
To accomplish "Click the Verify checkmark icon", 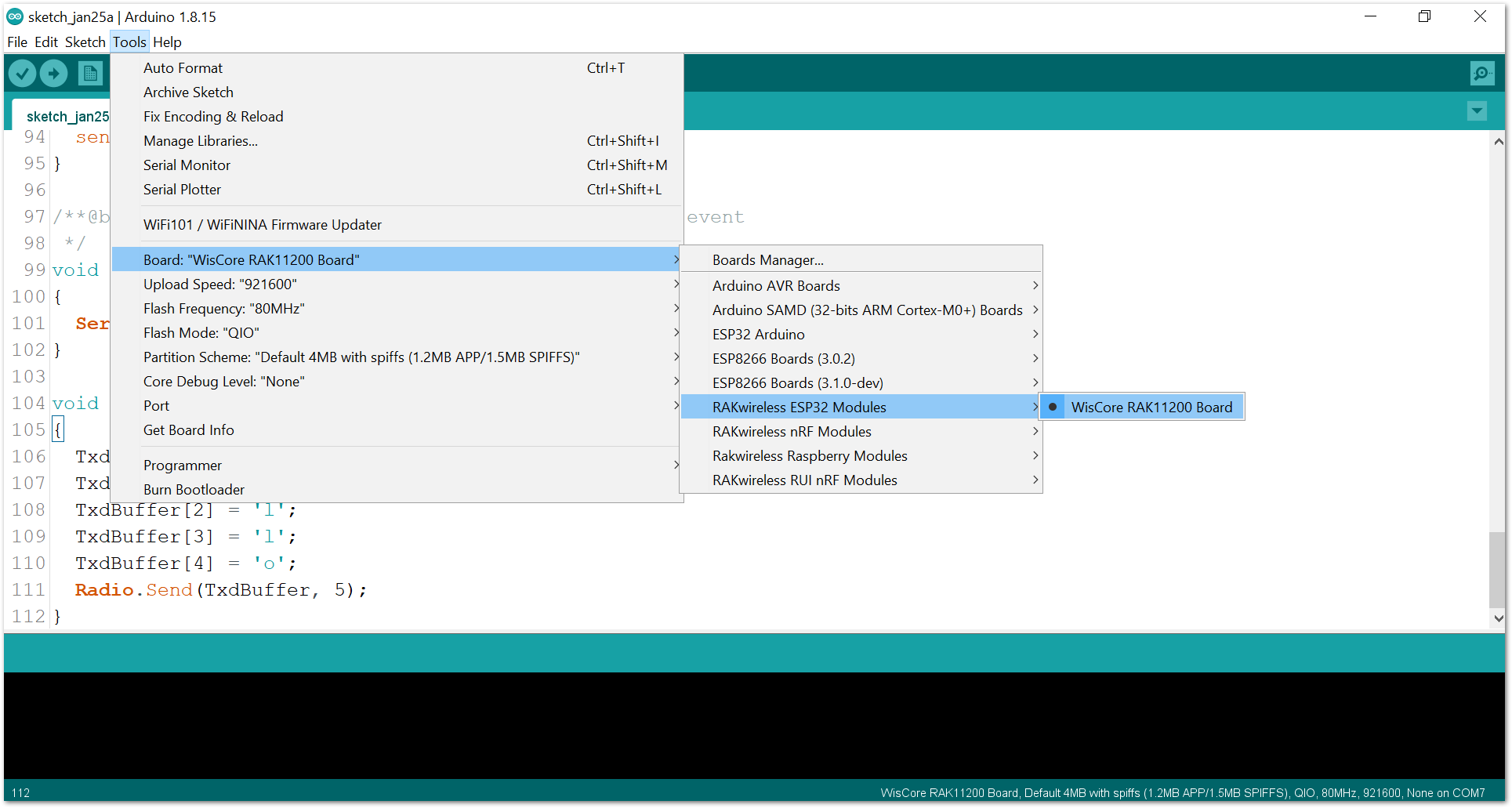I will [x=23, y=74].
